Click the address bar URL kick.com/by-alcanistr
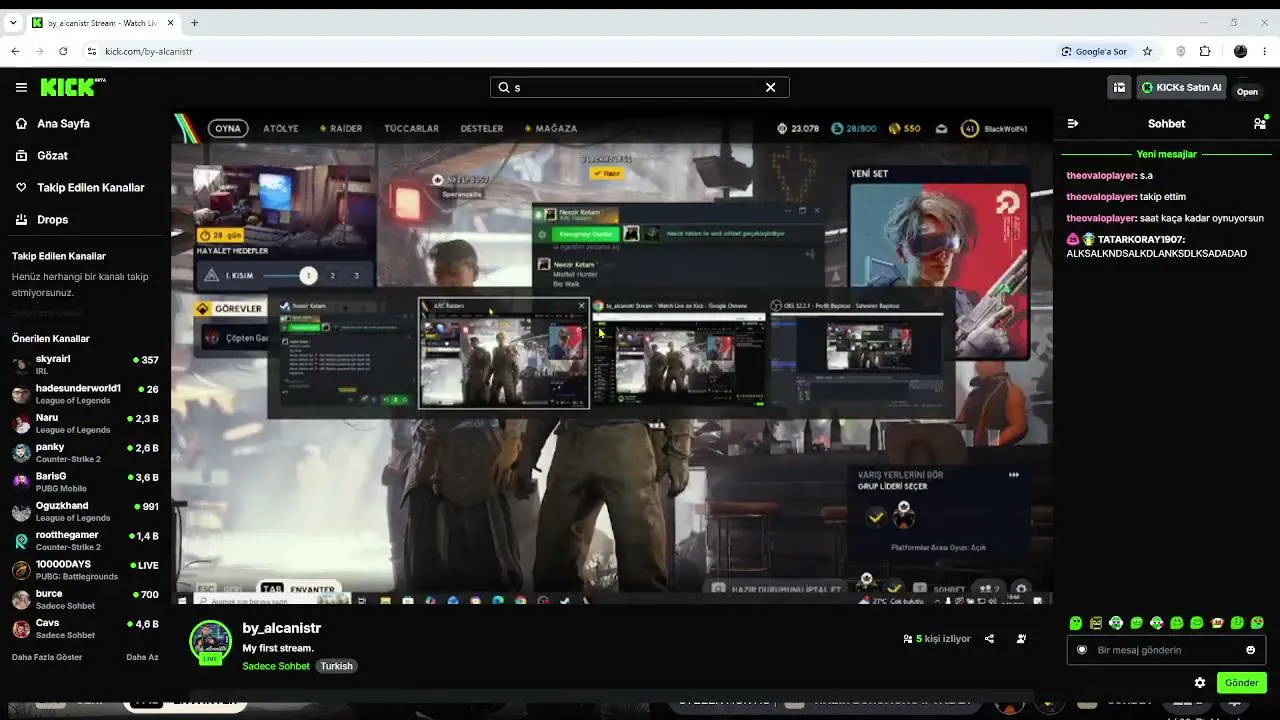Image resolution: width=1280 pixels, height=720 pixels. [149, 51]
